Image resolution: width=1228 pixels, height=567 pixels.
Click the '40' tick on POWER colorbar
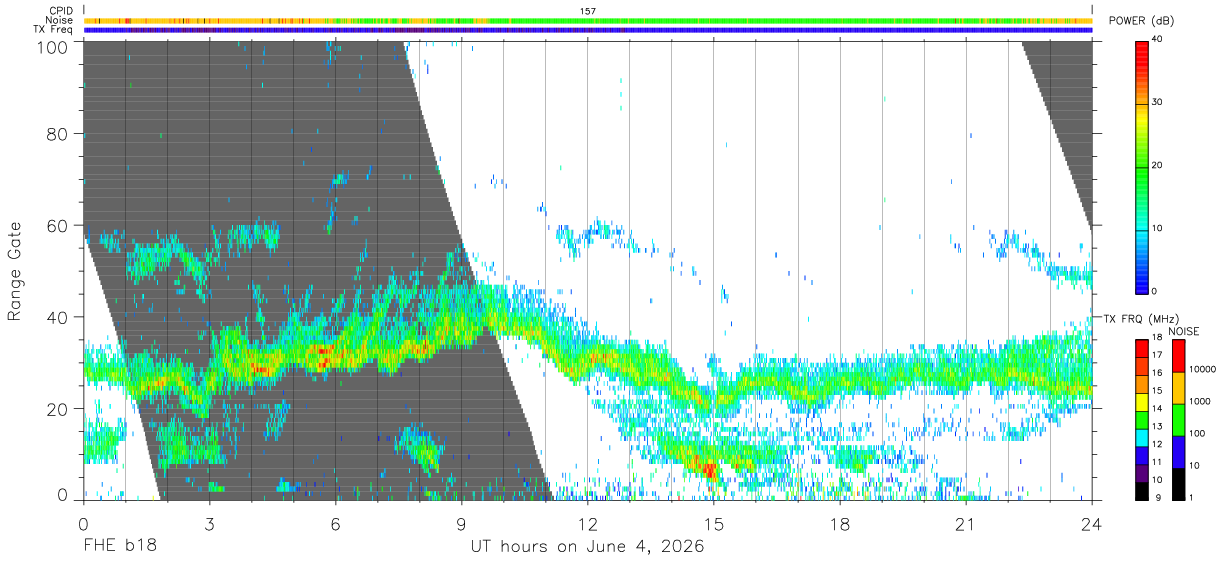[x=1157, y=40]
